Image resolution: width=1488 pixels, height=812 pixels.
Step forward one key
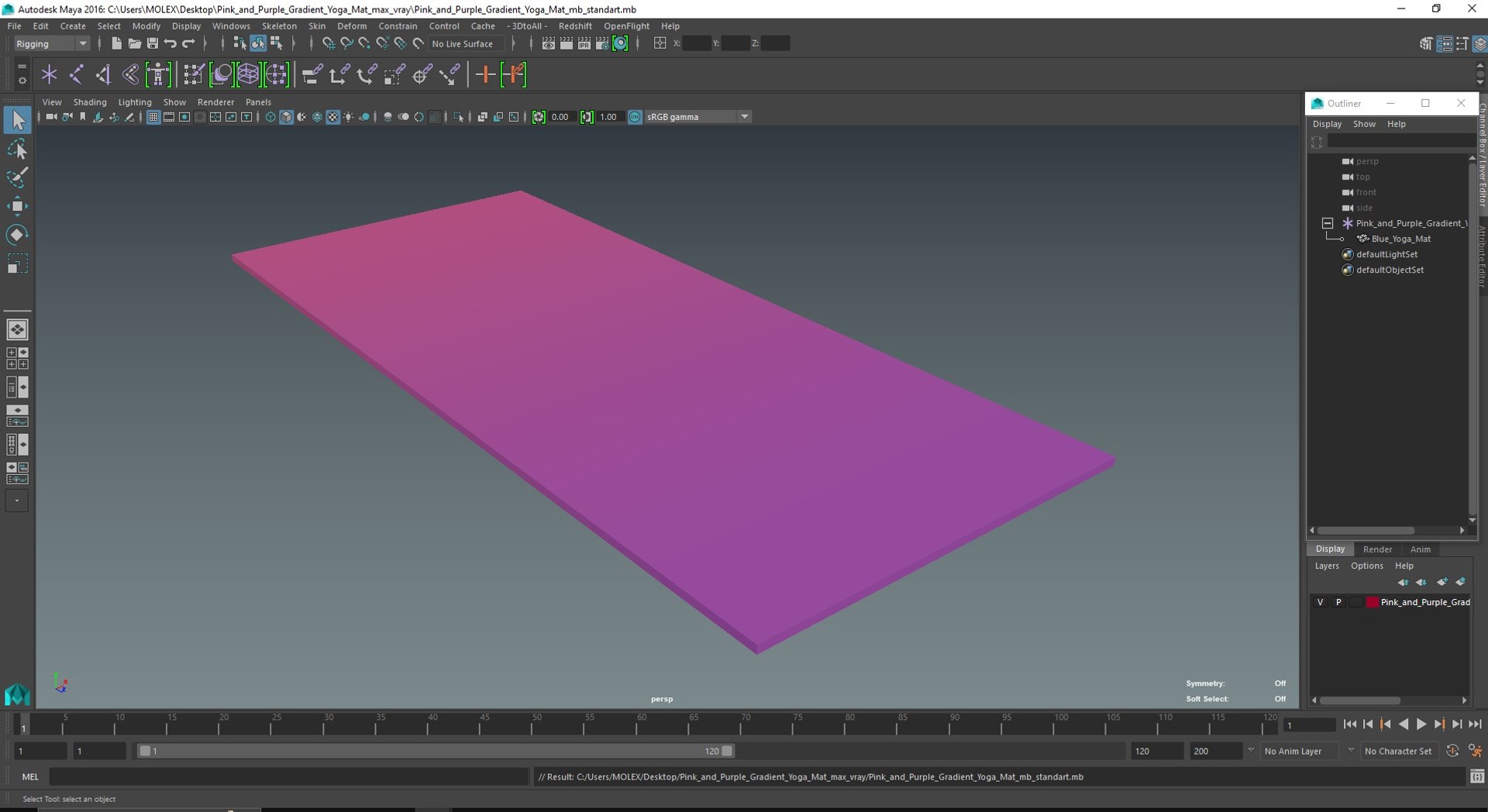pyautogui.click(x=1439, y=724)
